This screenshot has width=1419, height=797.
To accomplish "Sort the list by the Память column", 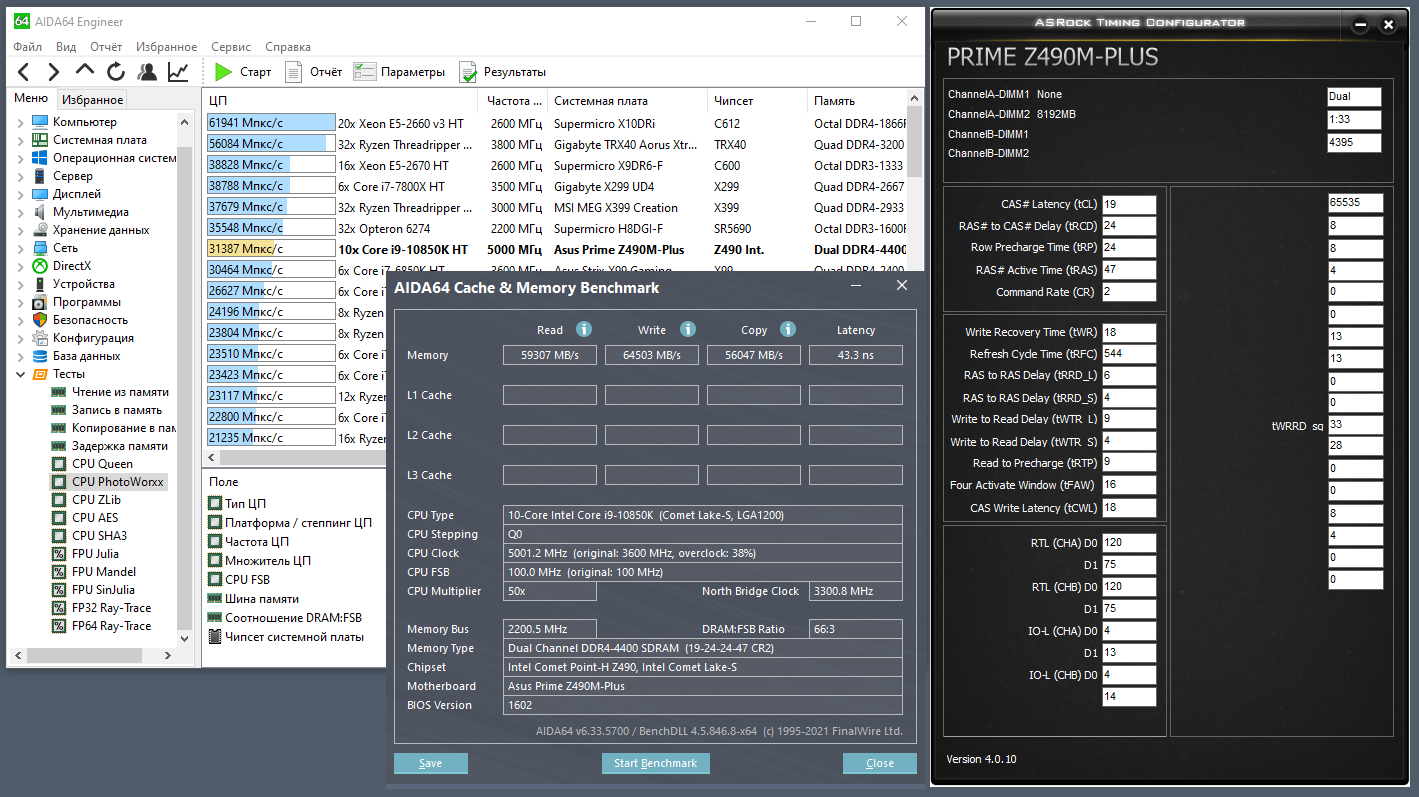I will [x=857, y=101].
